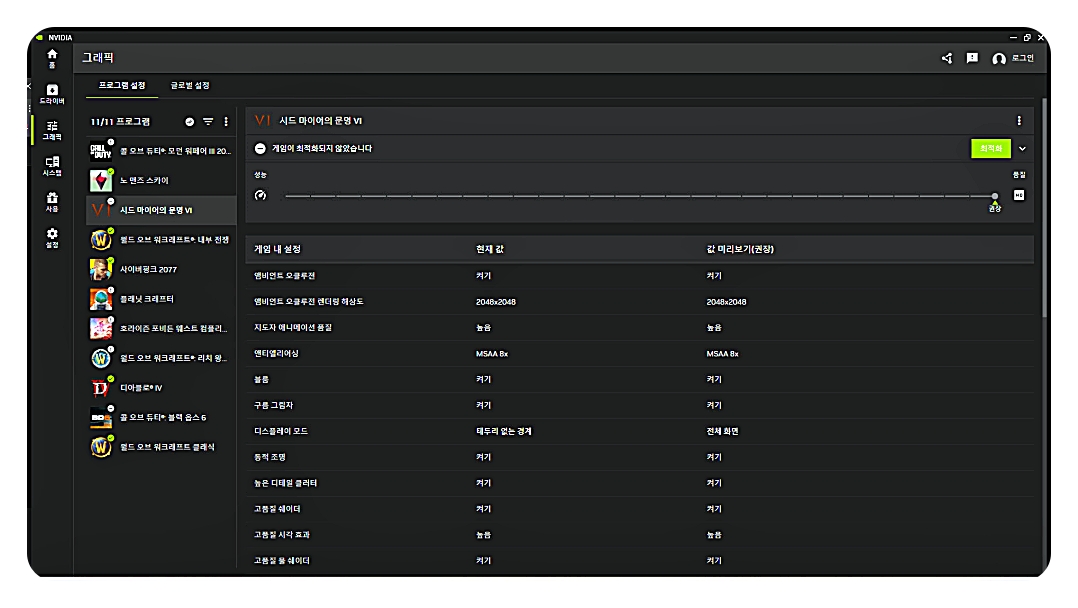
Task: Click the refresh/scan programs icon in list header
Action: [x=190, y=122]
